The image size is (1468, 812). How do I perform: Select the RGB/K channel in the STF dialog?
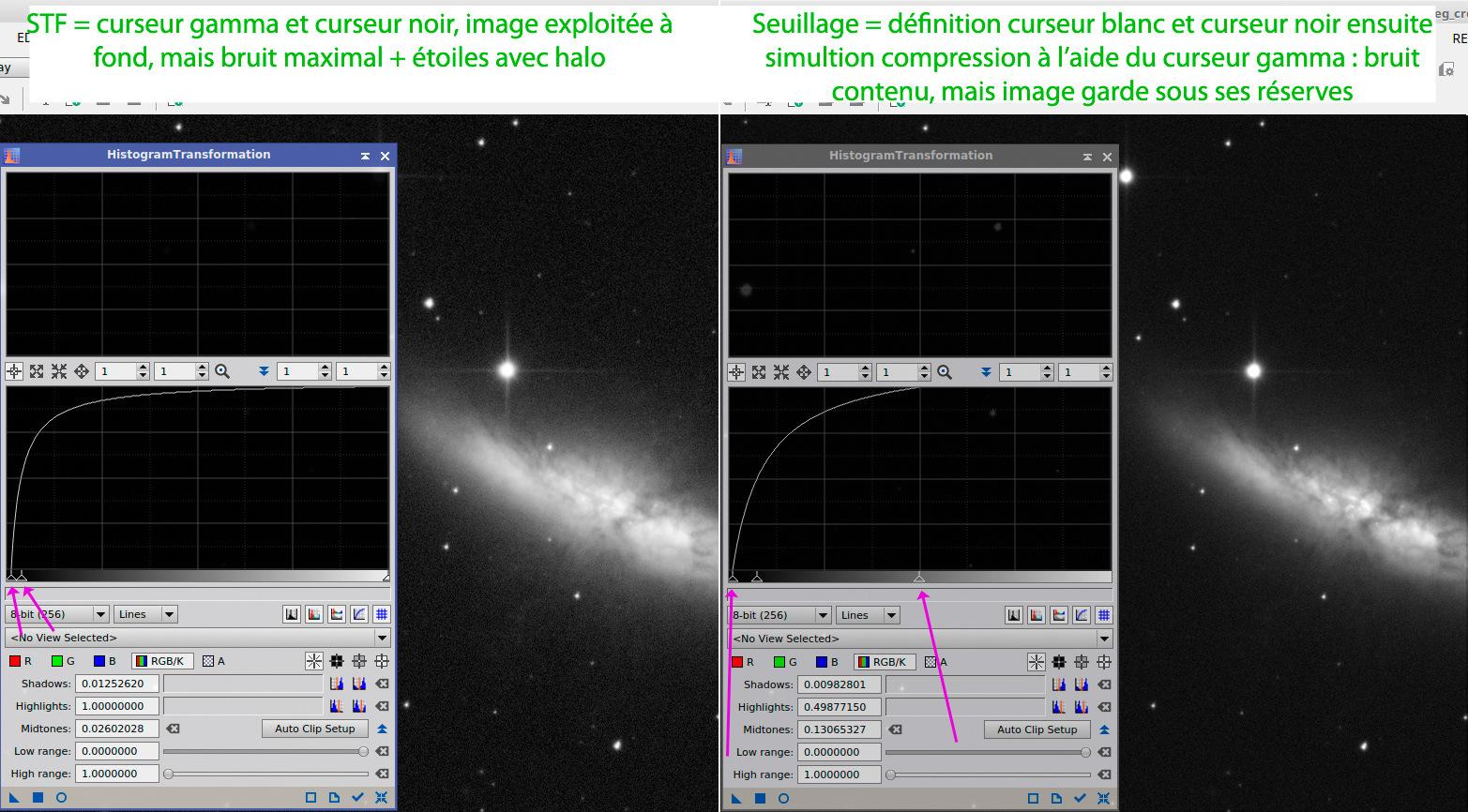click(162, 661)
